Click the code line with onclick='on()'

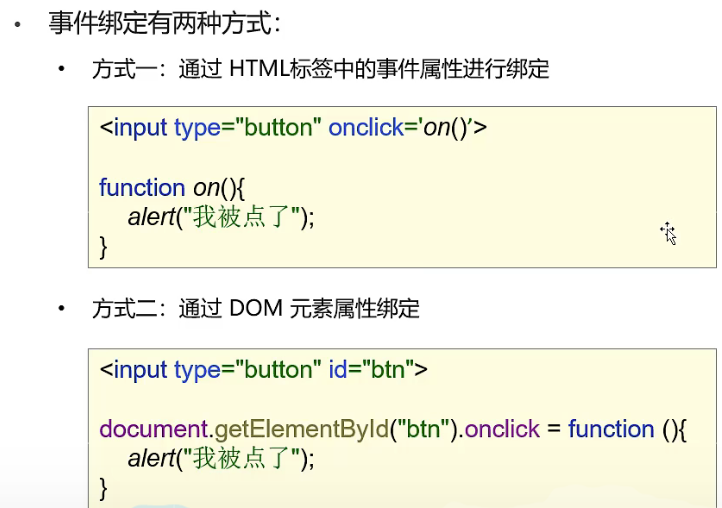(293, 128)
